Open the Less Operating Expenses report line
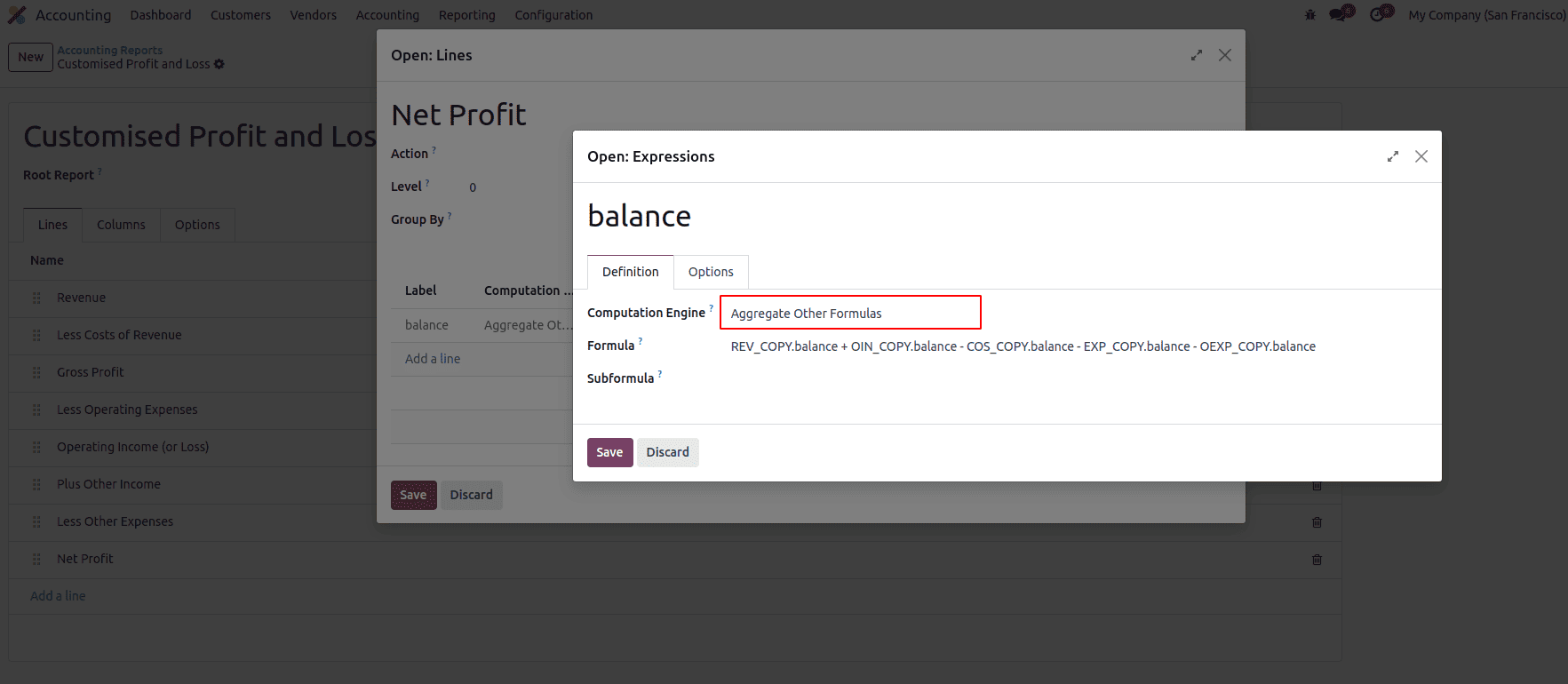This screenshot has width=1568, height=684. pyautogui.click(x=127, y=410)
